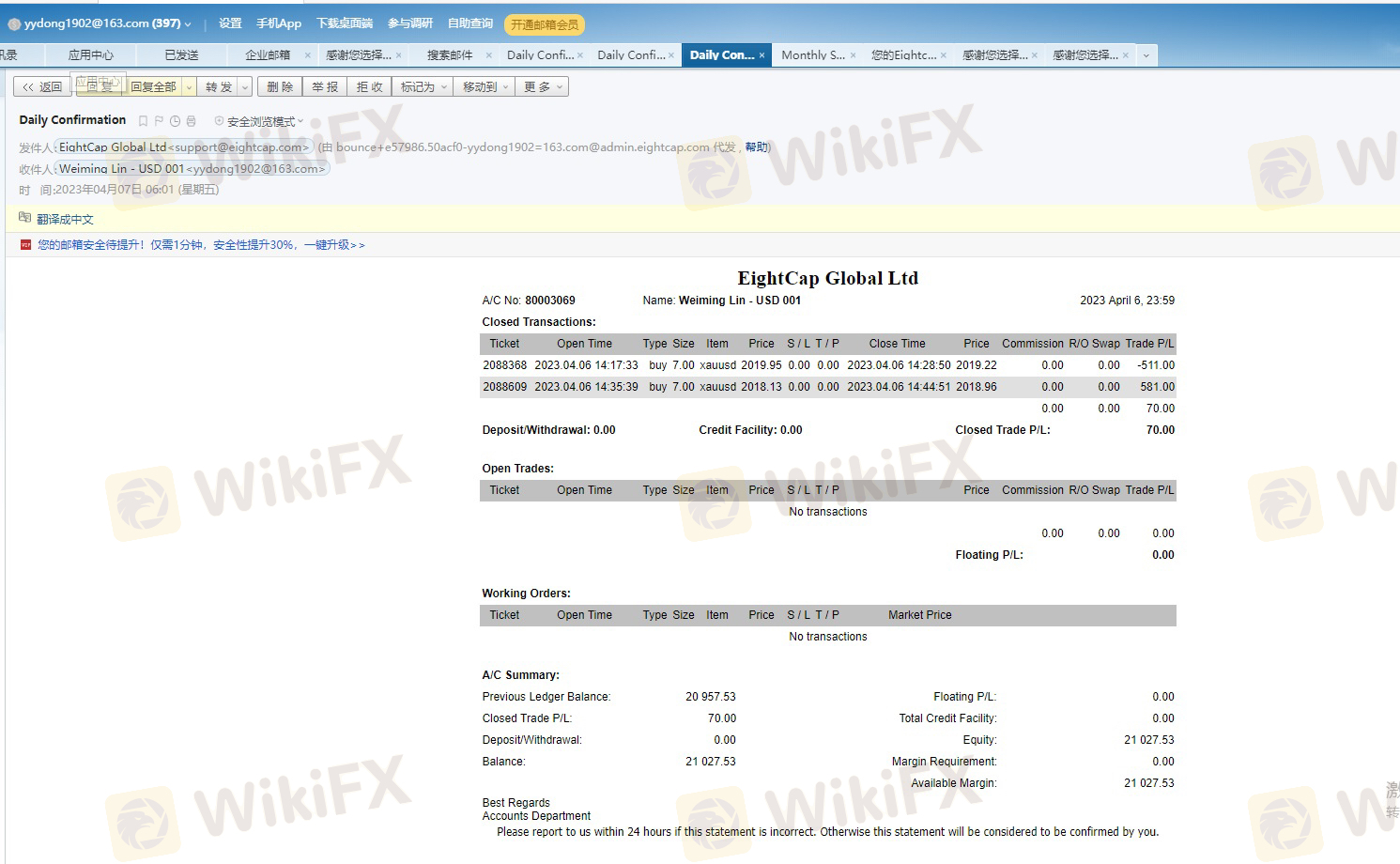
Task: Click the shield icon of 安全浏览模式
Action: tap(219, 121)
